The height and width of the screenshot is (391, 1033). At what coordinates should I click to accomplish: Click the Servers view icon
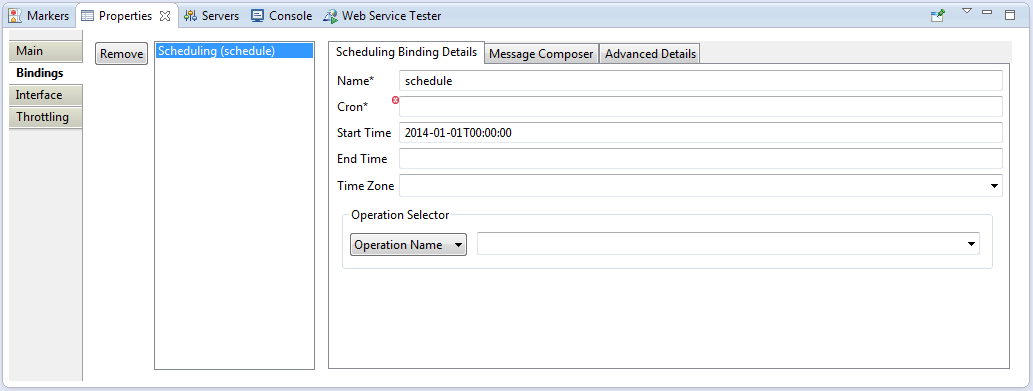click(x=190, y=16)
